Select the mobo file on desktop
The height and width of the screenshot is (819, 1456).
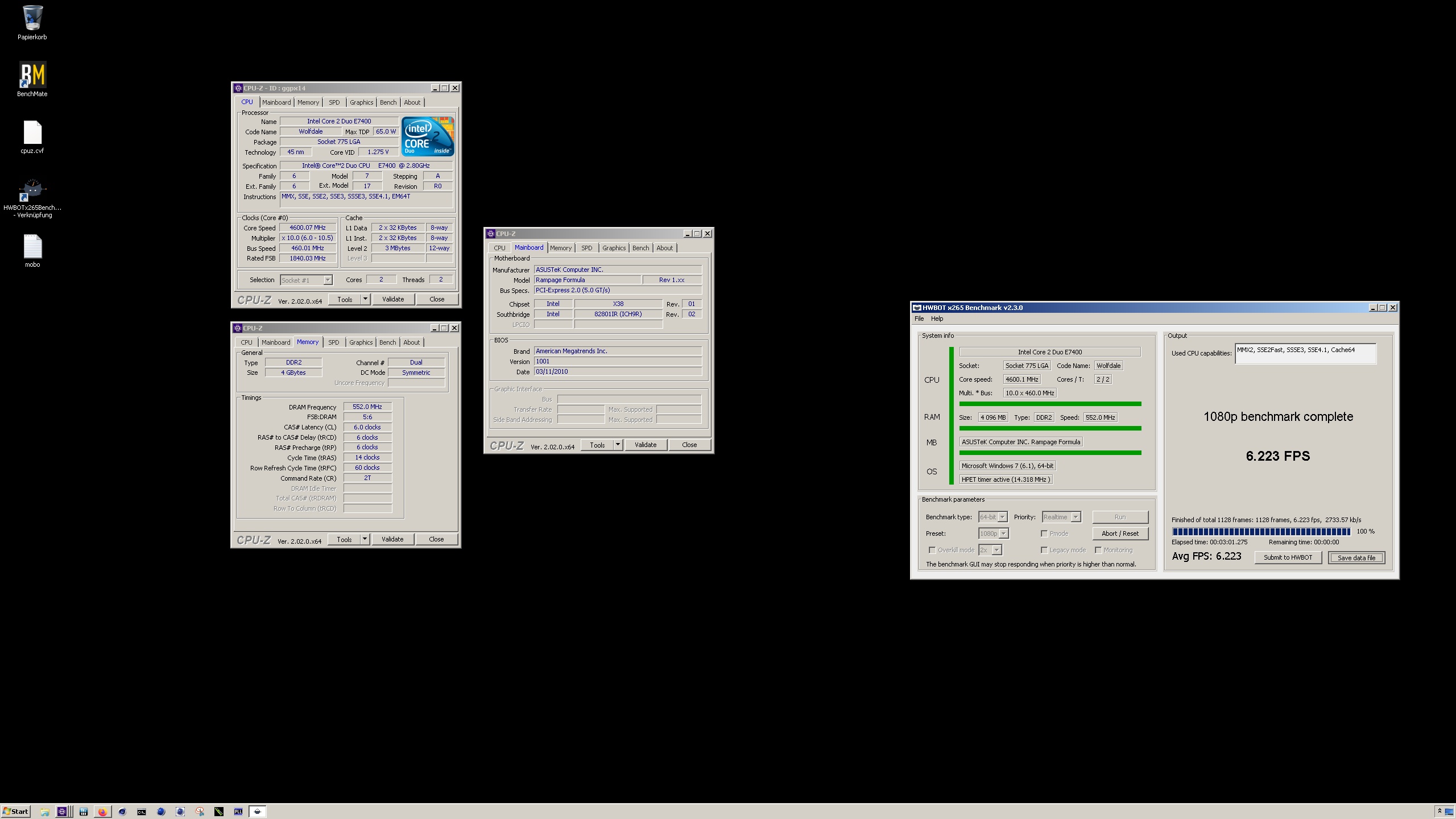pyautogui.click(x=32, y=246)
